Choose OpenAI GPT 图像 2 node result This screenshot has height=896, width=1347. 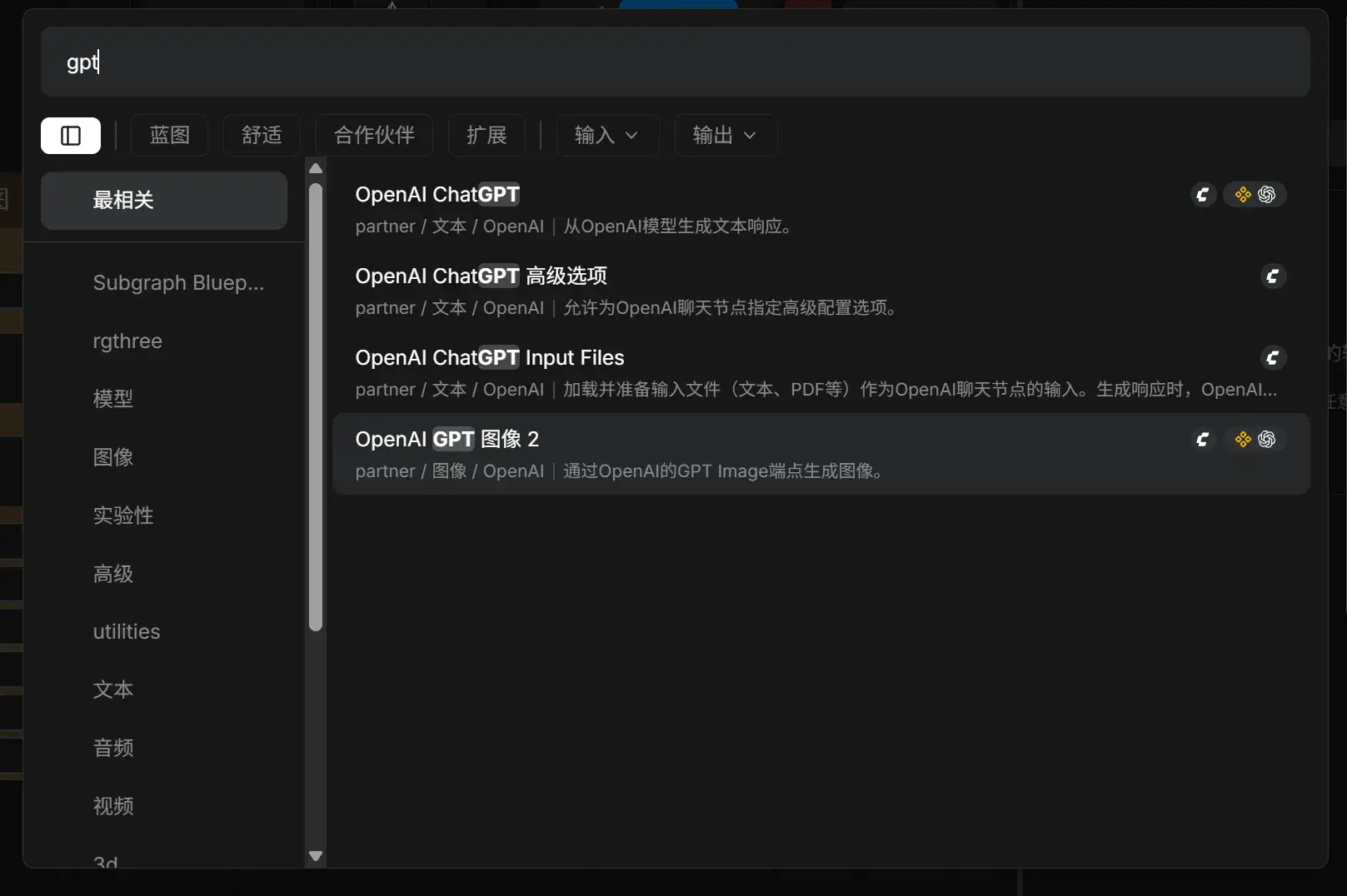click(821, 454)
